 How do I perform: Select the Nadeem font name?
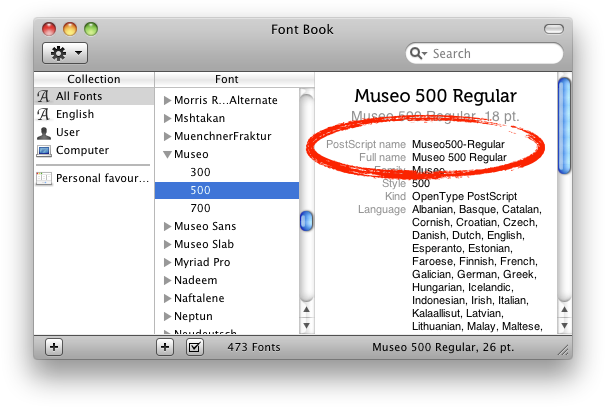pyautogui.click(x=196, y=280)
